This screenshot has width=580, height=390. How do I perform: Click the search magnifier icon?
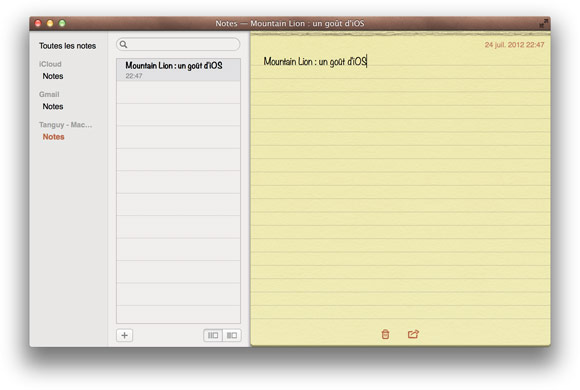coord(124,44)
